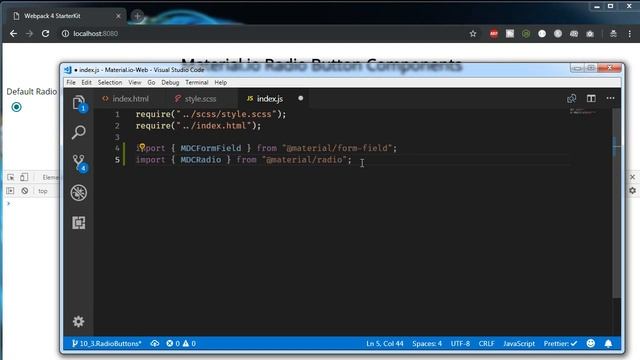Viewport: 640px width, 360px height.
Task: Open DevTools settings gear
Action: tap(632, 191)
